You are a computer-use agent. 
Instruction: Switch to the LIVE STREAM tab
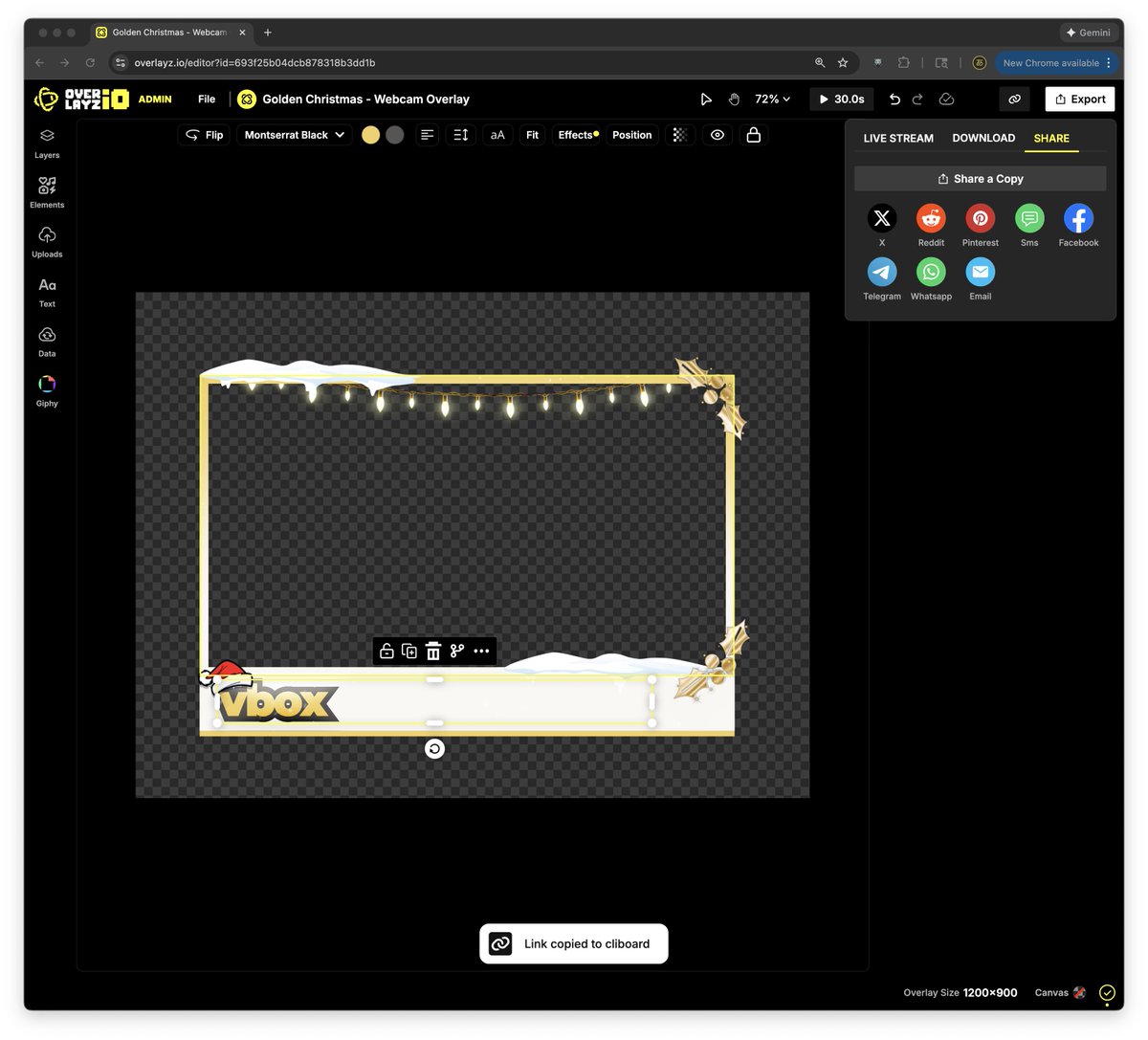[x=898, y=139]
